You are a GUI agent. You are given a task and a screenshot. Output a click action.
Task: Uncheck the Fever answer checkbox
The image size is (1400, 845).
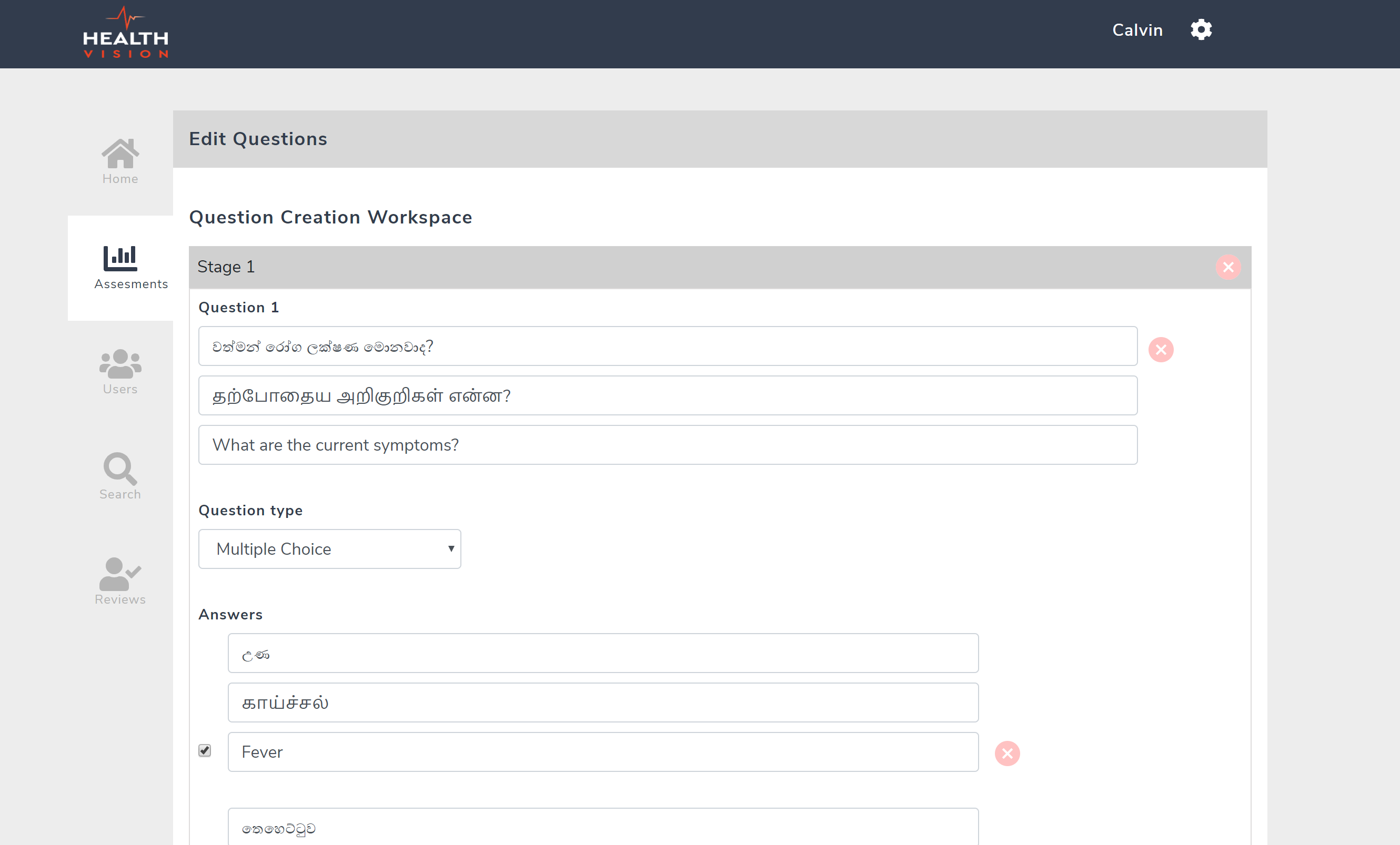(x=205, y=751)
